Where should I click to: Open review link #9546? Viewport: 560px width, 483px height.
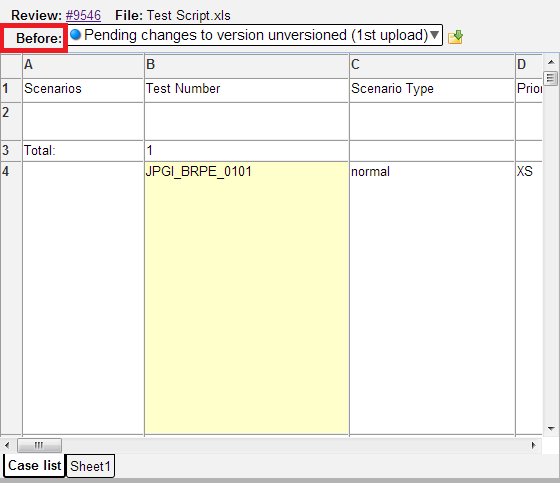(x=83, y=15)
